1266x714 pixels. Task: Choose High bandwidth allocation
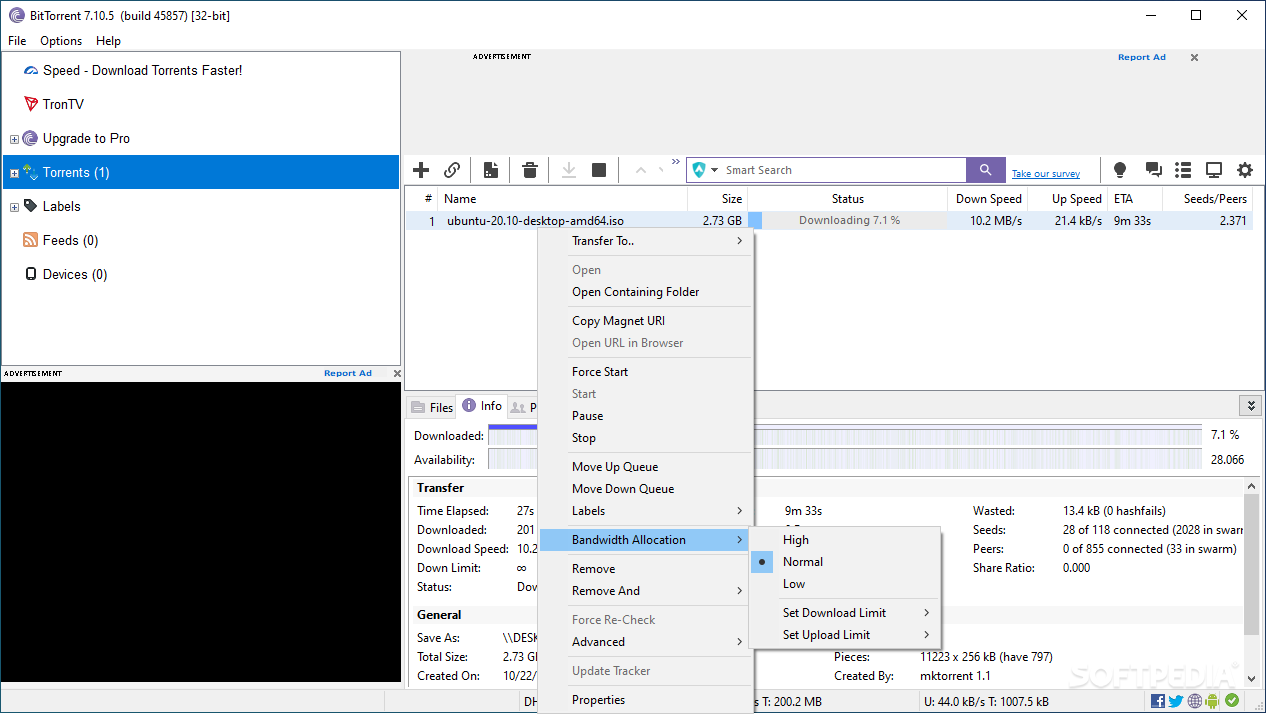click(845, 540)
